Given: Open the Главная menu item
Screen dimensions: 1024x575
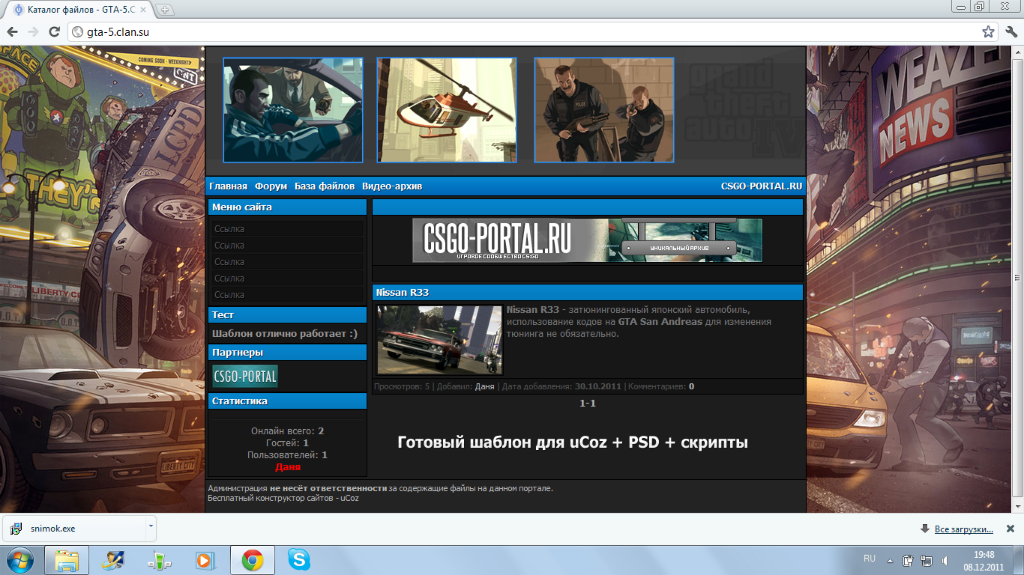Looking at the screenshot, I should pyautogui.click(x=228, y=186).
